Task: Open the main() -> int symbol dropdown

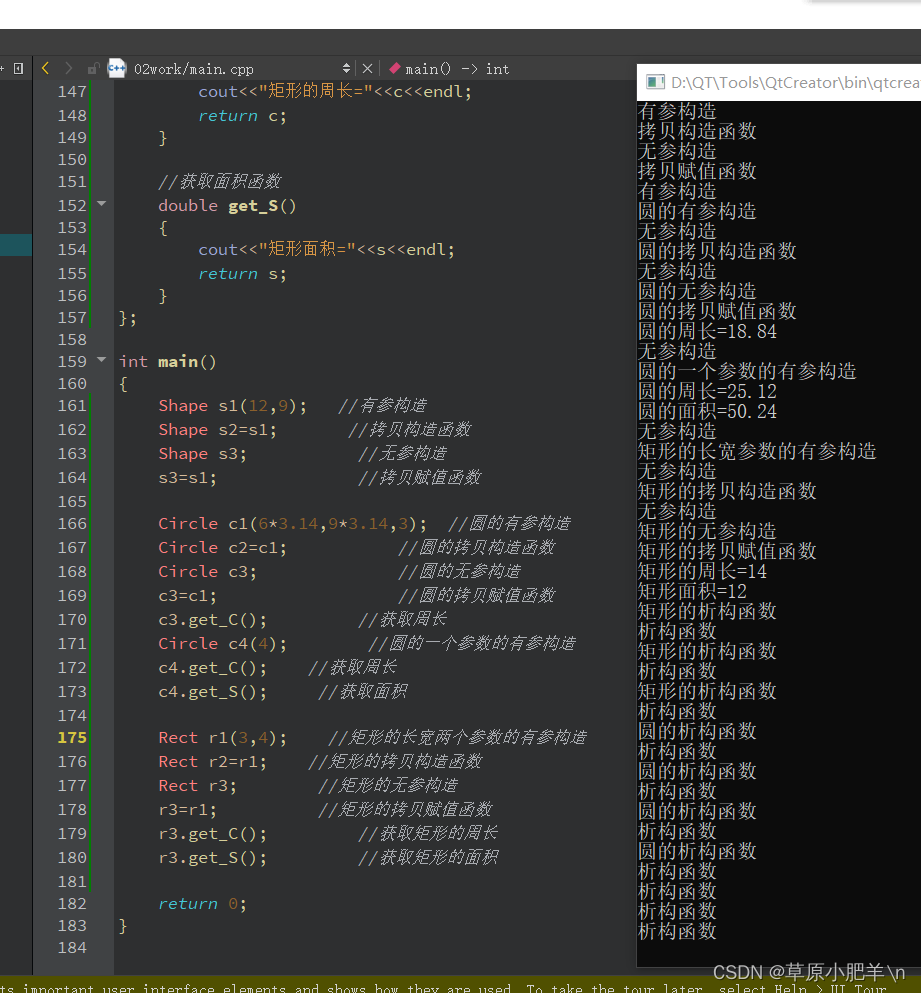Action: 457,68
